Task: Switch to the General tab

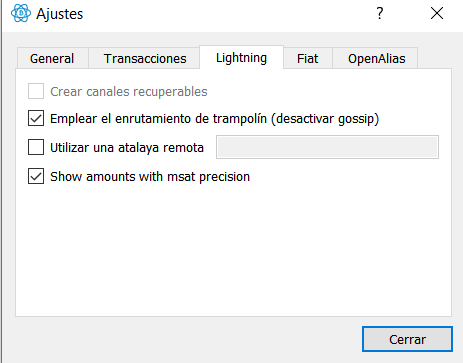Action: click(52, 59)
